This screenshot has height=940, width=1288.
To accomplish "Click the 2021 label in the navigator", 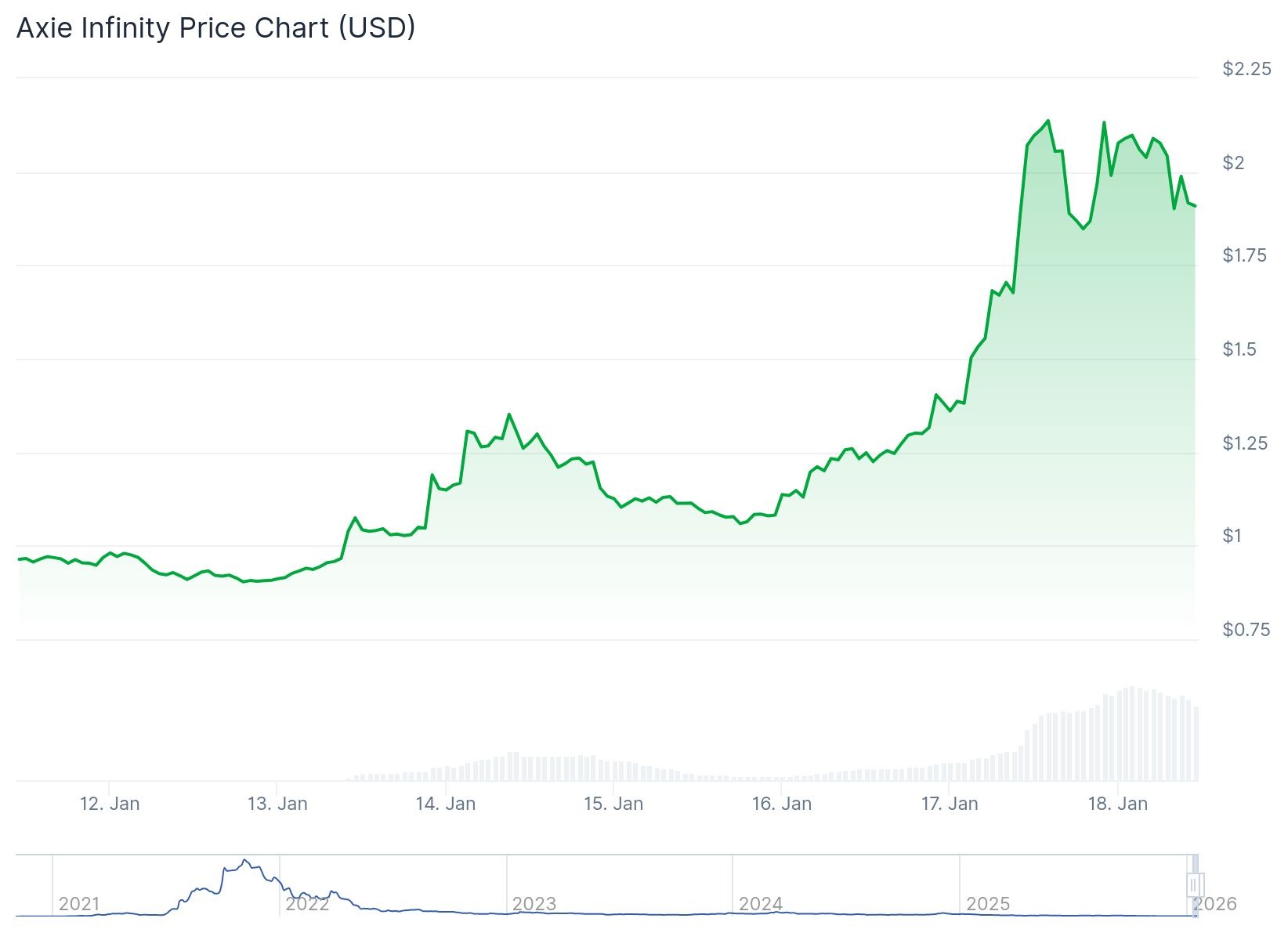I will [x=79, y=904].
